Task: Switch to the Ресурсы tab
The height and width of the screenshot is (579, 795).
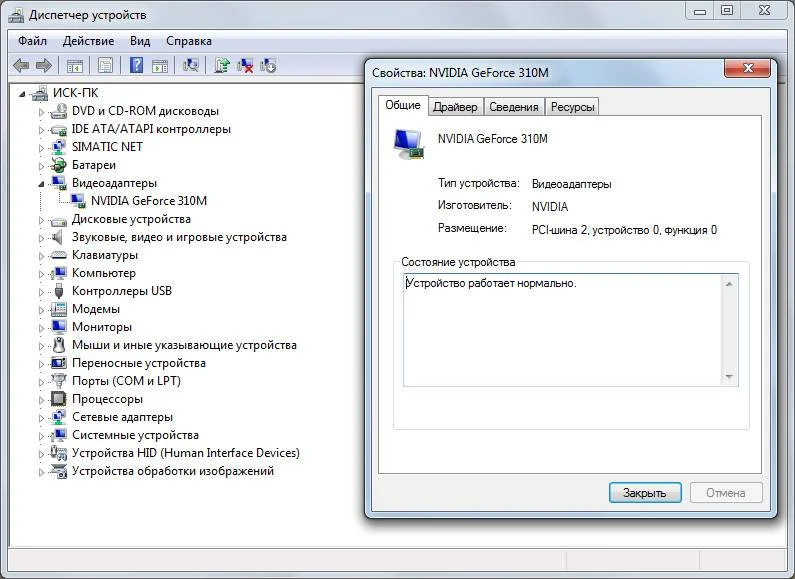Action: pos(572,107)
